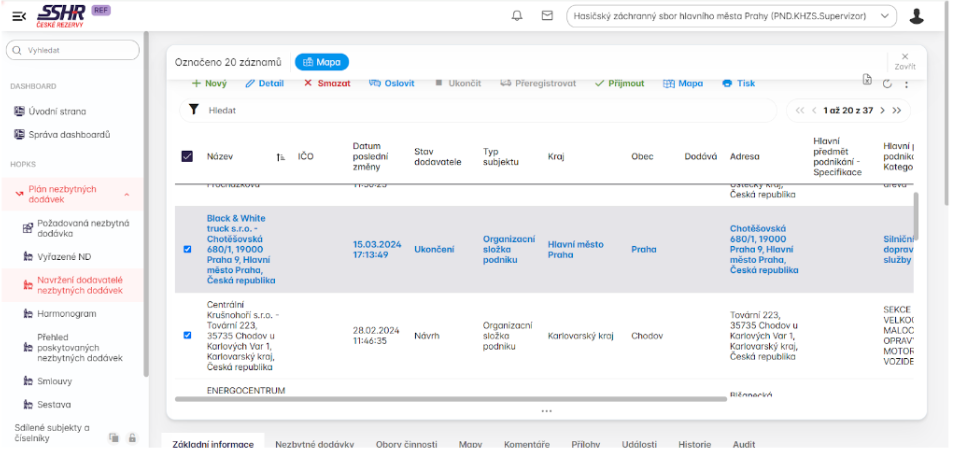
Task: Click the green Nový button
Action: pos(209,83)
